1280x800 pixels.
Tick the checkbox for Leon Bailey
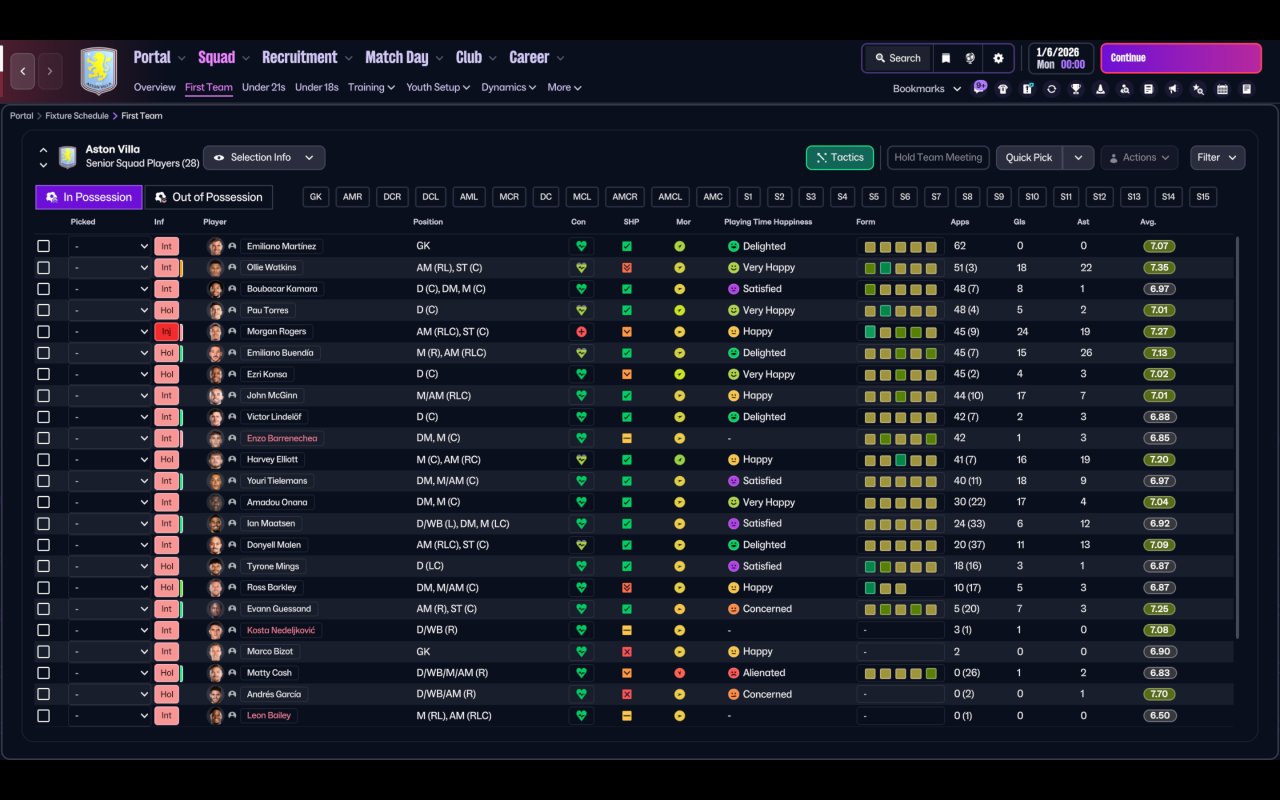pos(43,716)
